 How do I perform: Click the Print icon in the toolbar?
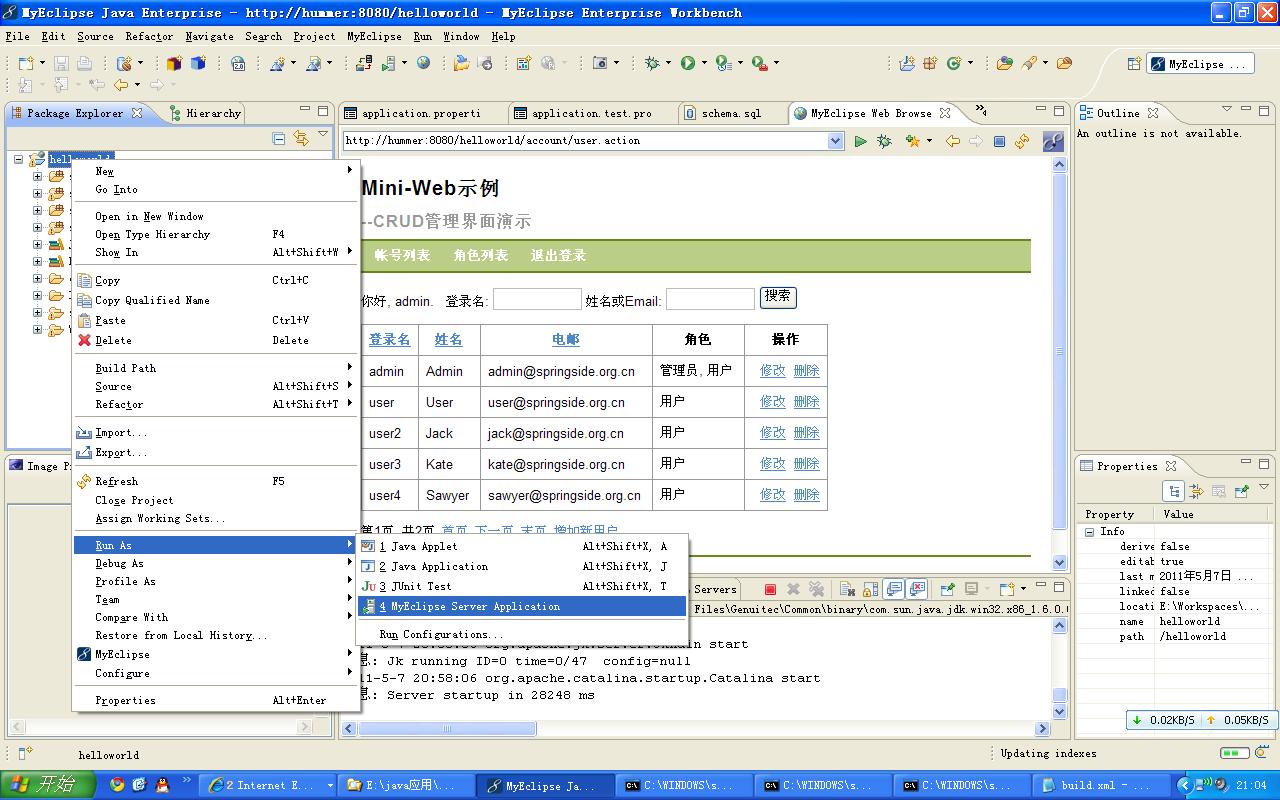[x=85, y=63]
